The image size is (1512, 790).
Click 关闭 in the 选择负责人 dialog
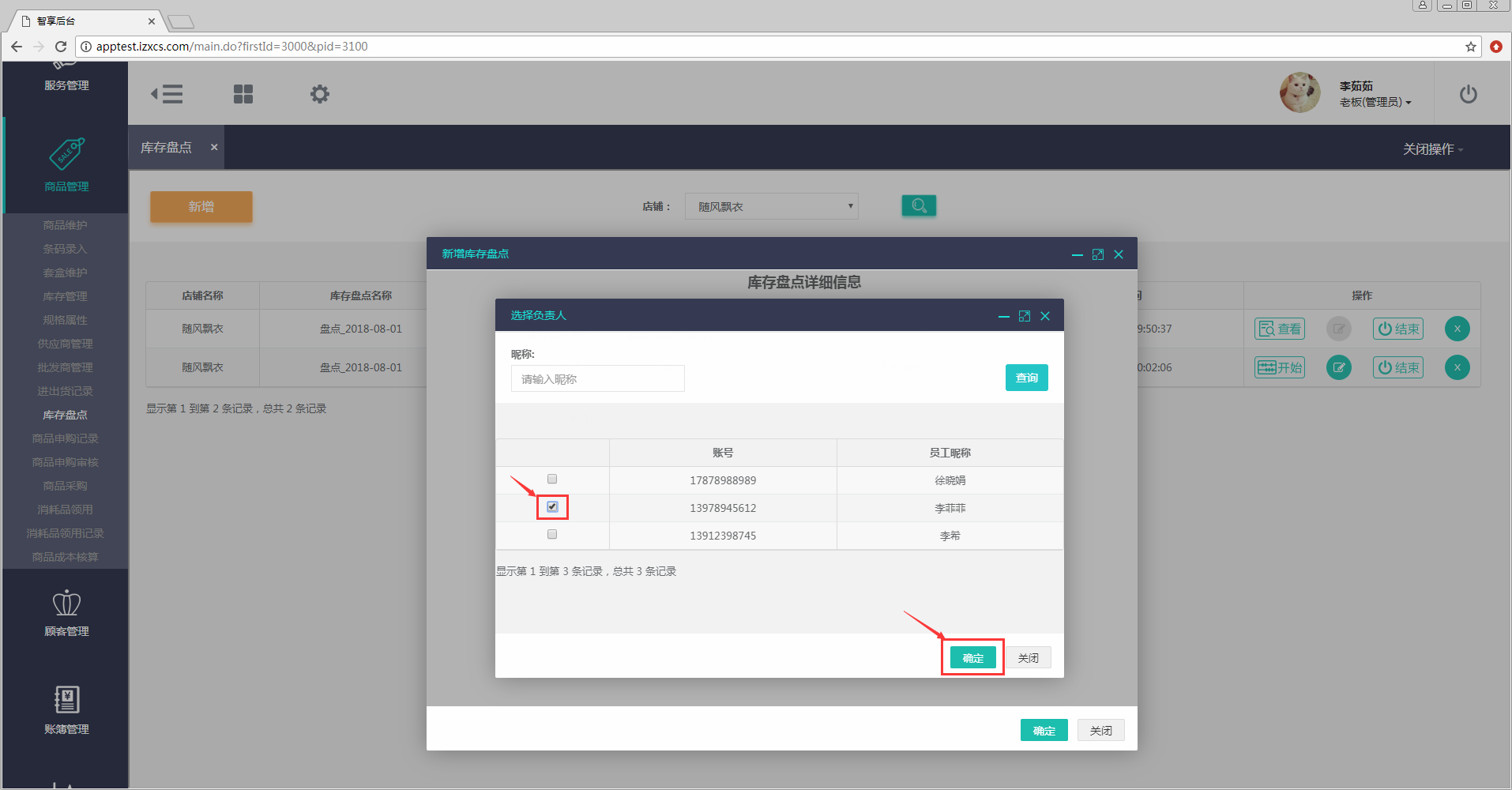point(1029,657)
